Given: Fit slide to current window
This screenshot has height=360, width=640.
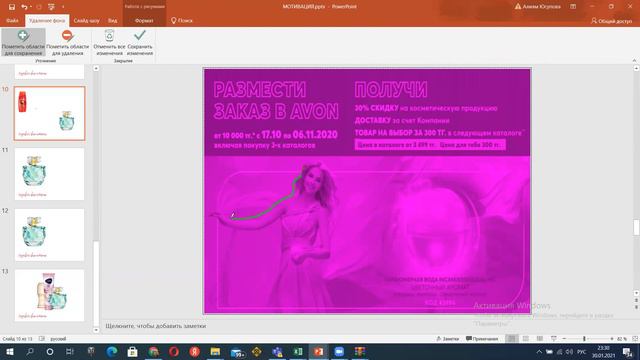Looking at the screenshot, I should 635,339.
